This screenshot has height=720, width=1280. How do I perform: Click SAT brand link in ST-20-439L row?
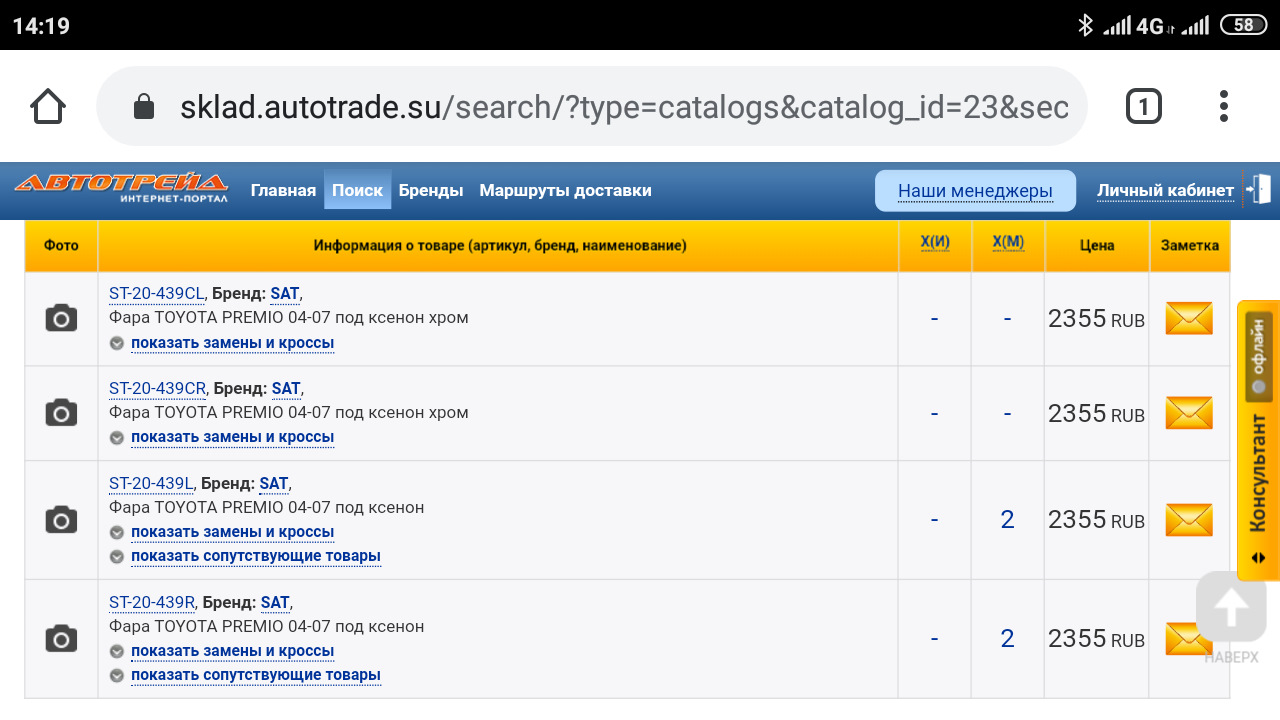click(274, 483)
